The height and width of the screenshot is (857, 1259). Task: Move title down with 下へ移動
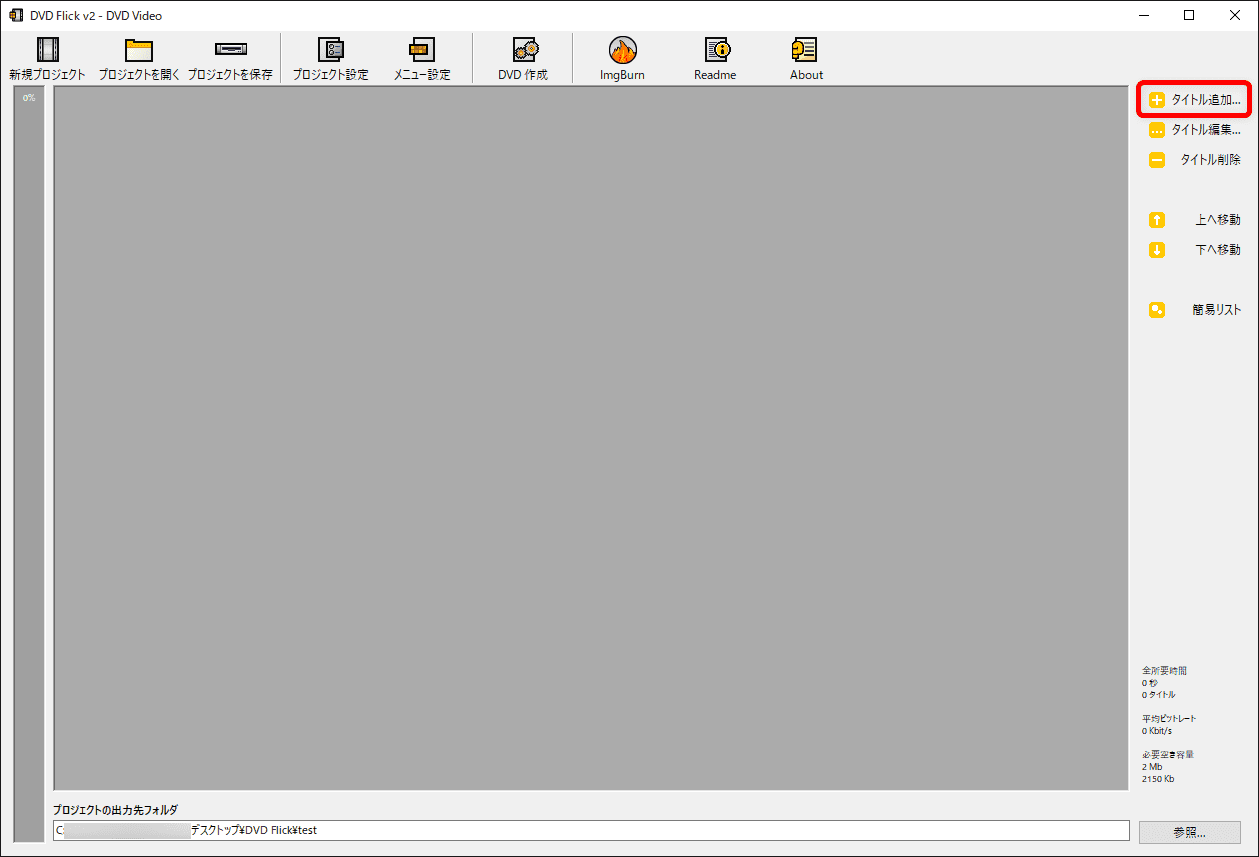click(x=1195, y=250)
